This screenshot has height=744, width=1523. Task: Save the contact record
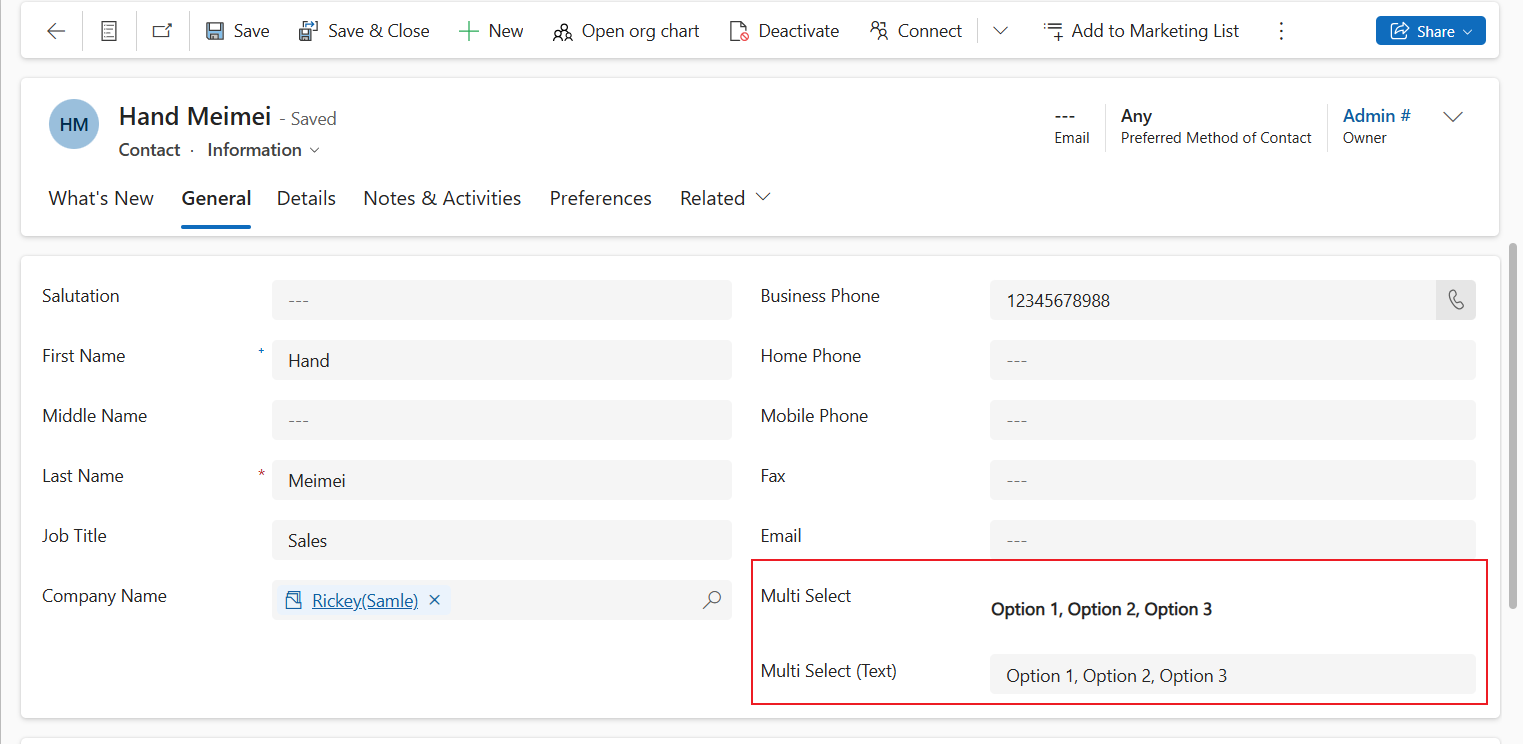click(x=238, y=31)
